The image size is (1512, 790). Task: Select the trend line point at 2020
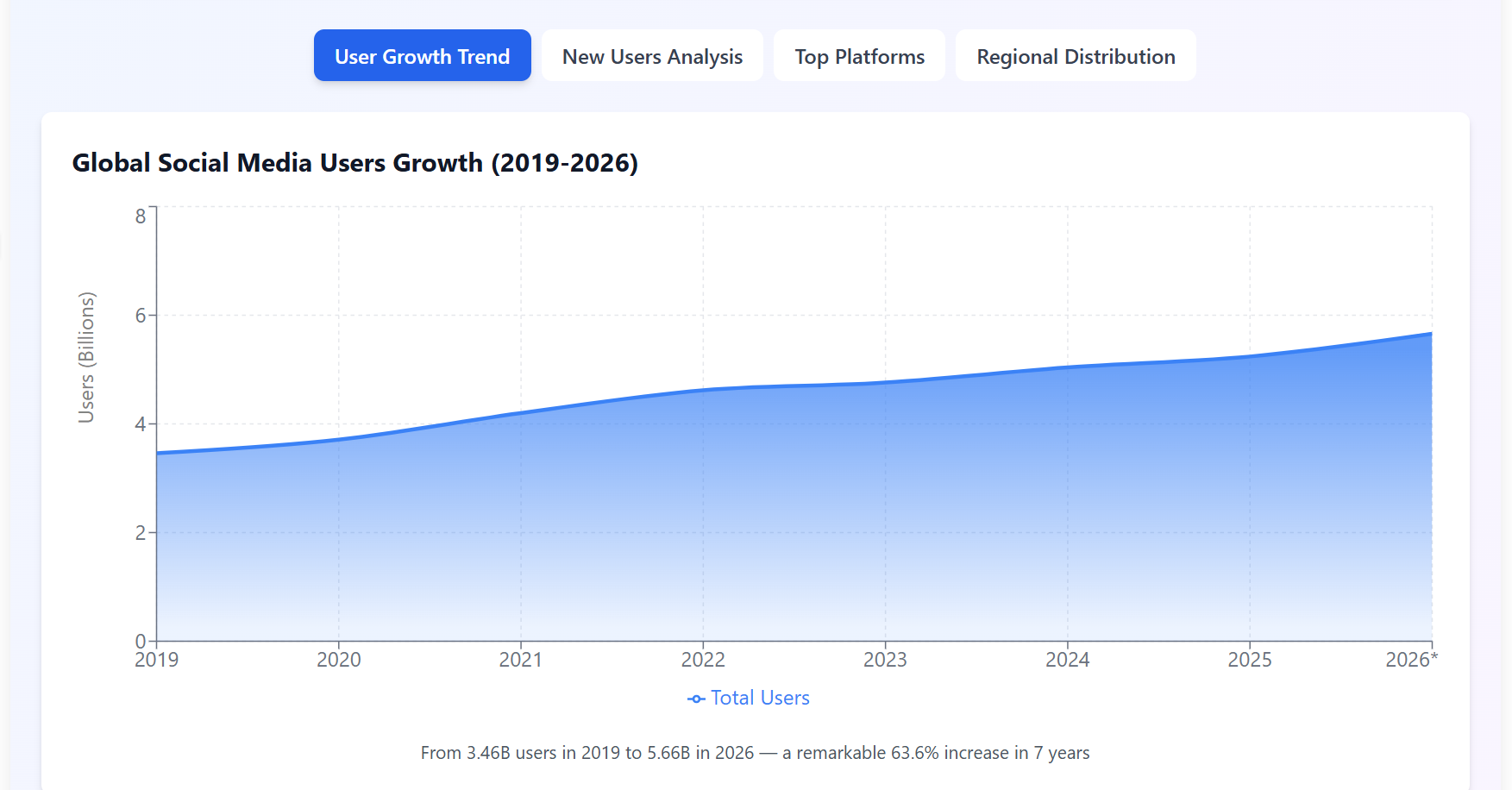[x=339, y=440]
